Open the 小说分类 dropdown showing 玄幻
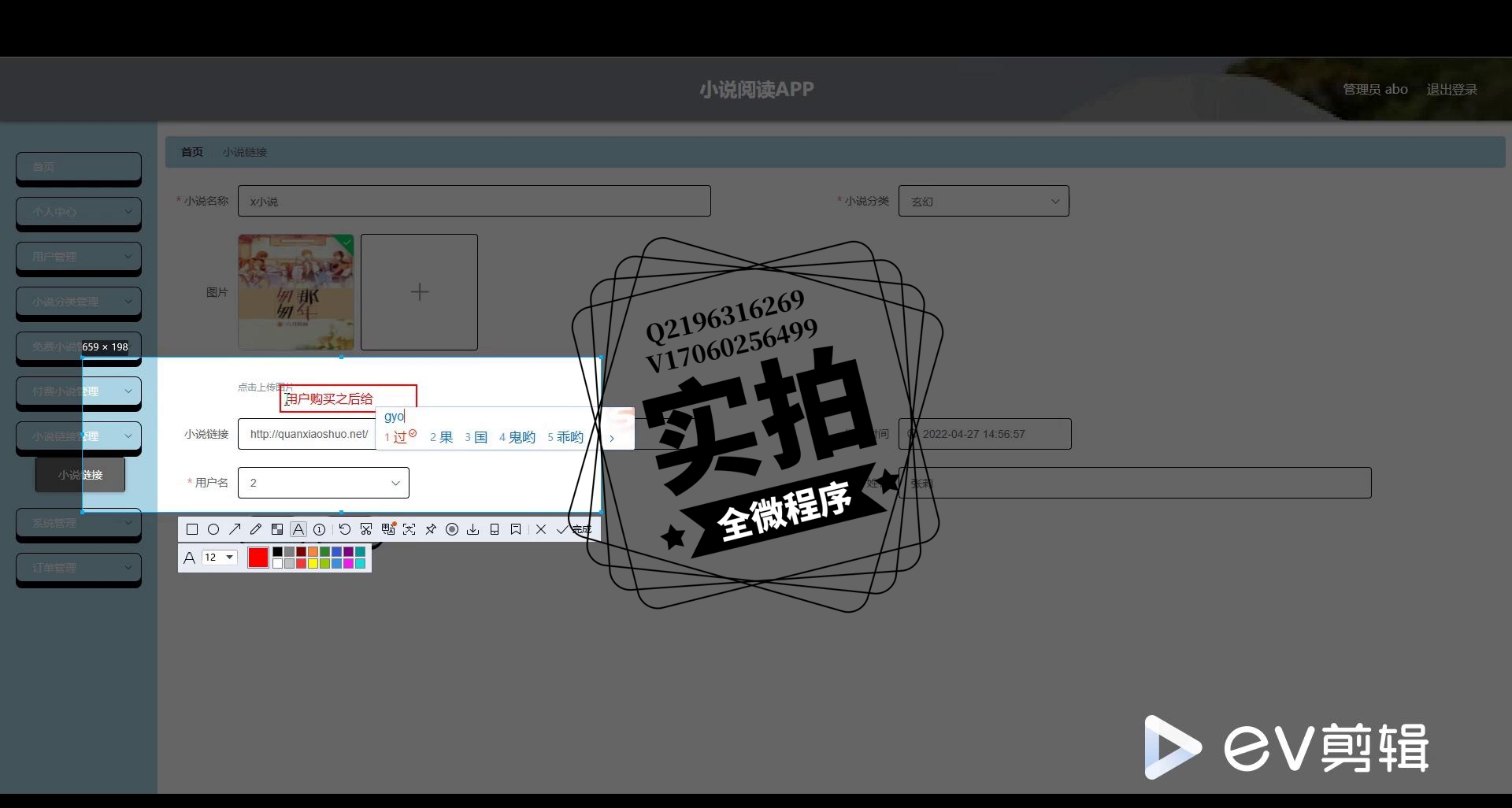Screen dimensions: 1512x808 click(984, 201)
